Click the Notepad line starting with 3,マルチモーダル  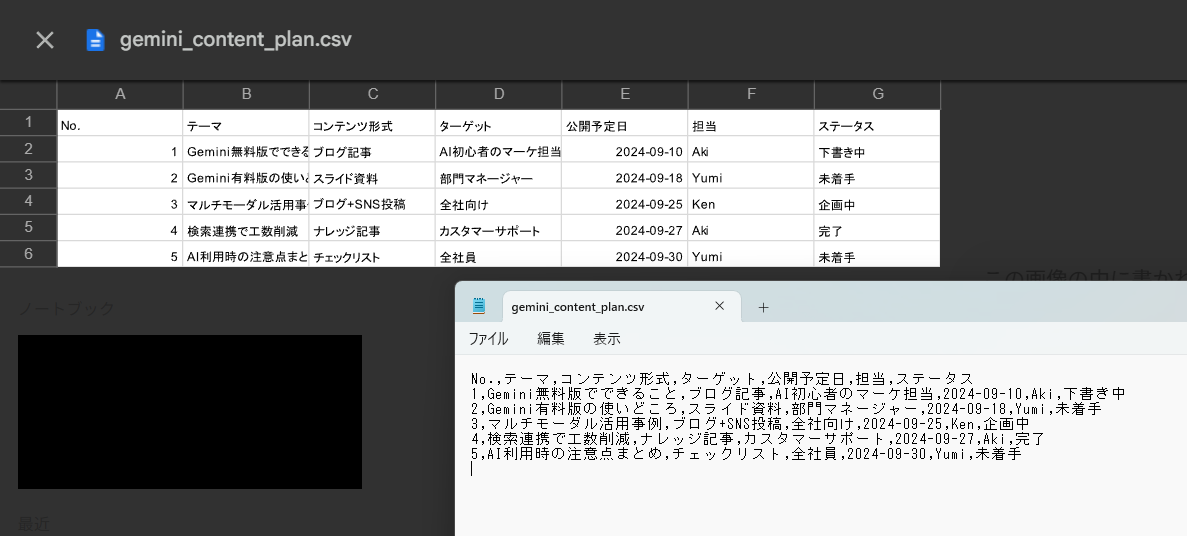click(x=749, y=424)
